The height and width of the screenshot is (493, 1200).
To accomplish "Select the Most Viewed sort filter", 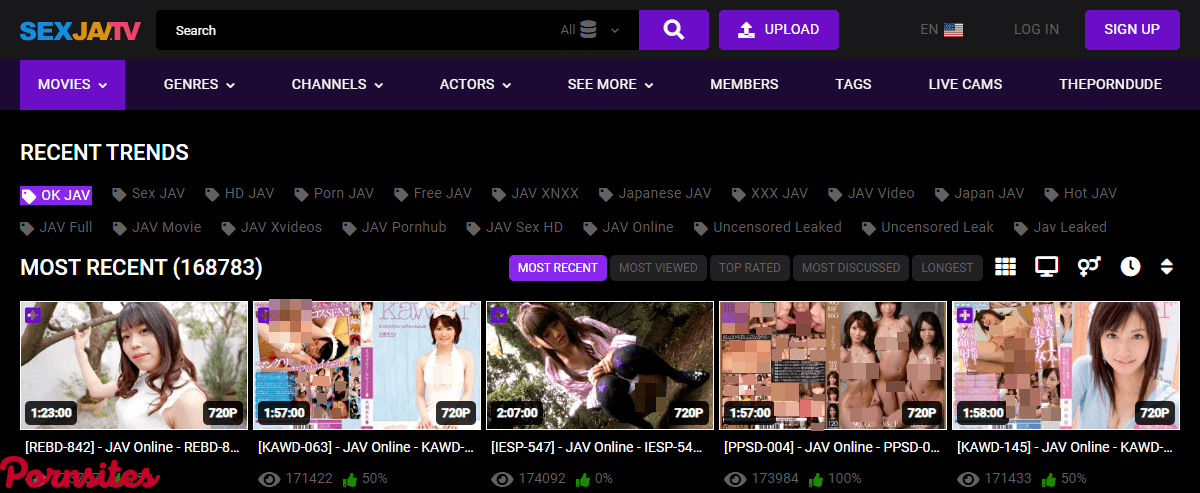I will [658, 268].
